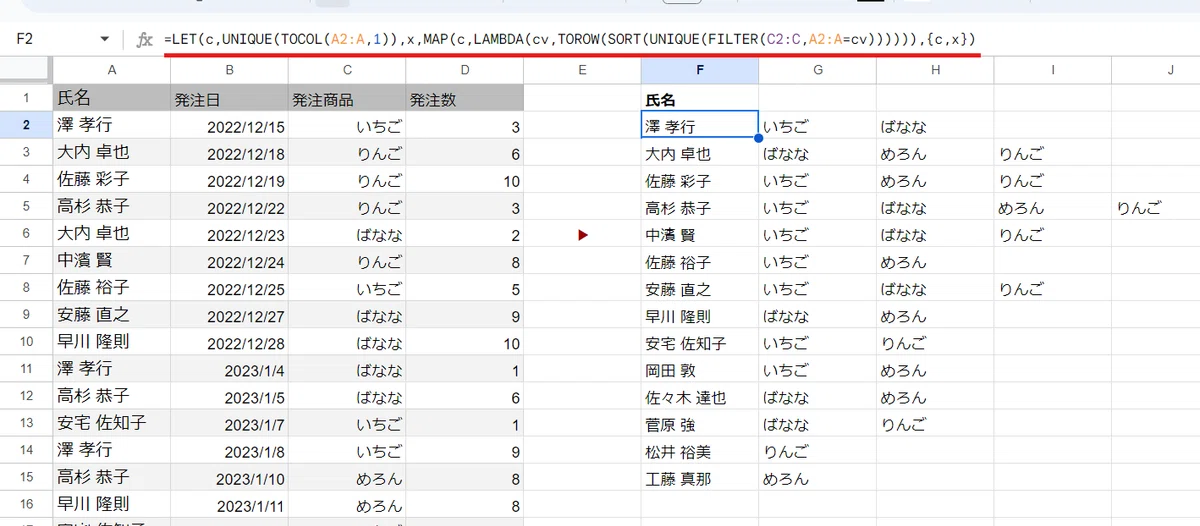Click ばなな in cell H2
This screenshot has width=1200, height=526.
tap(934, 127)
